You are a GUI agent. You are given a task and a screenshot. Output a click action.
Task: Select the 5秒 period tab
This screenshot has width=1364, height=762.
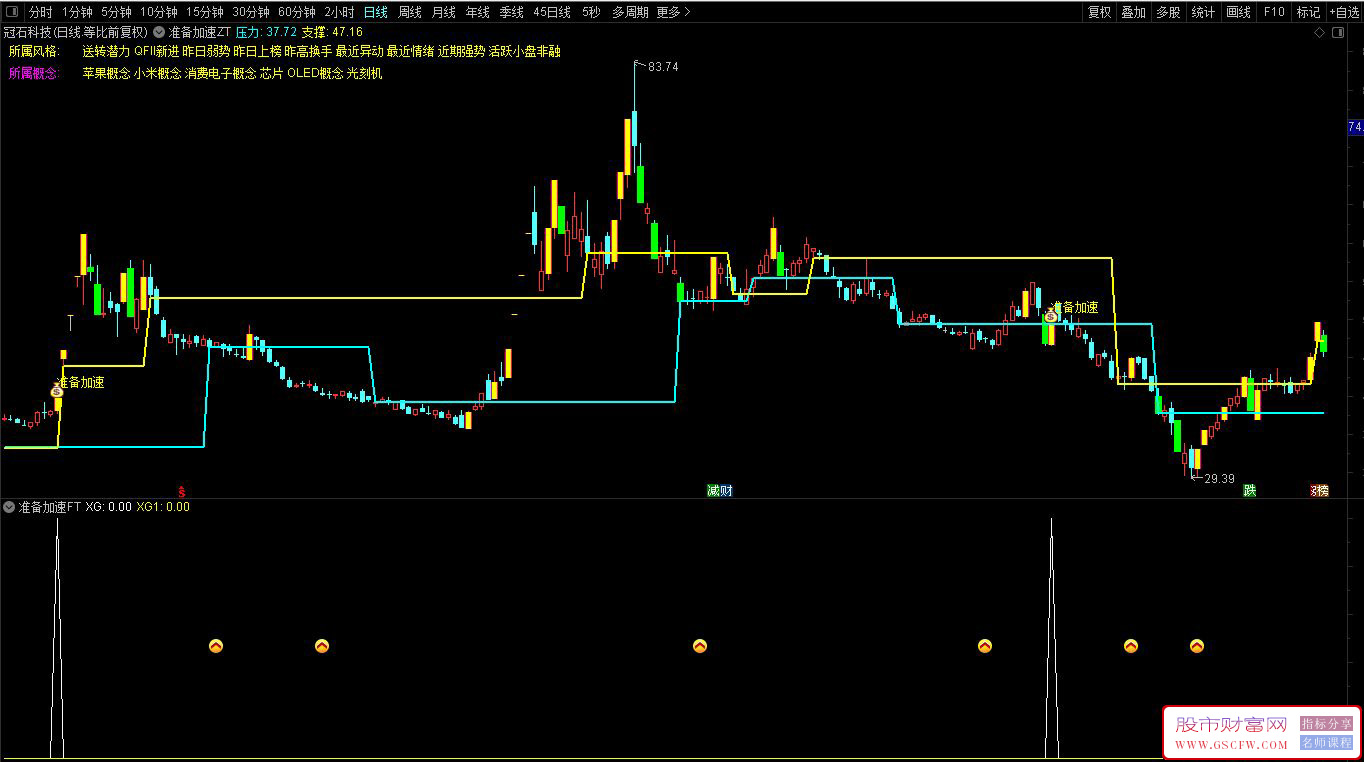coord(592,12)
